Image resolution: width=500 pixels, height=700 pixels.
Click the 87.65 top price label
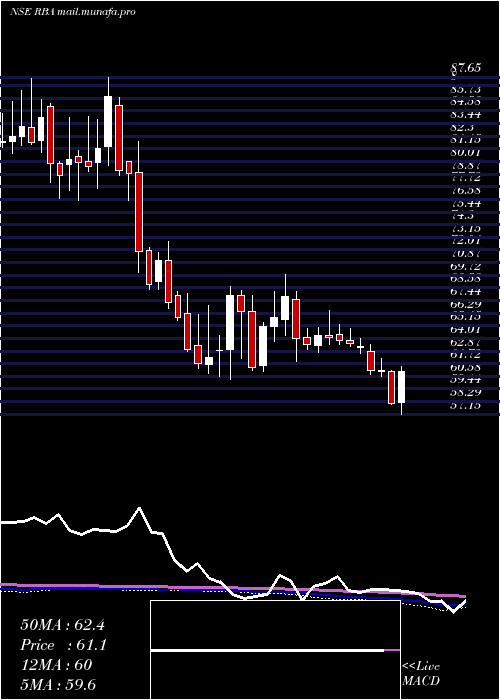coord(465,68)
